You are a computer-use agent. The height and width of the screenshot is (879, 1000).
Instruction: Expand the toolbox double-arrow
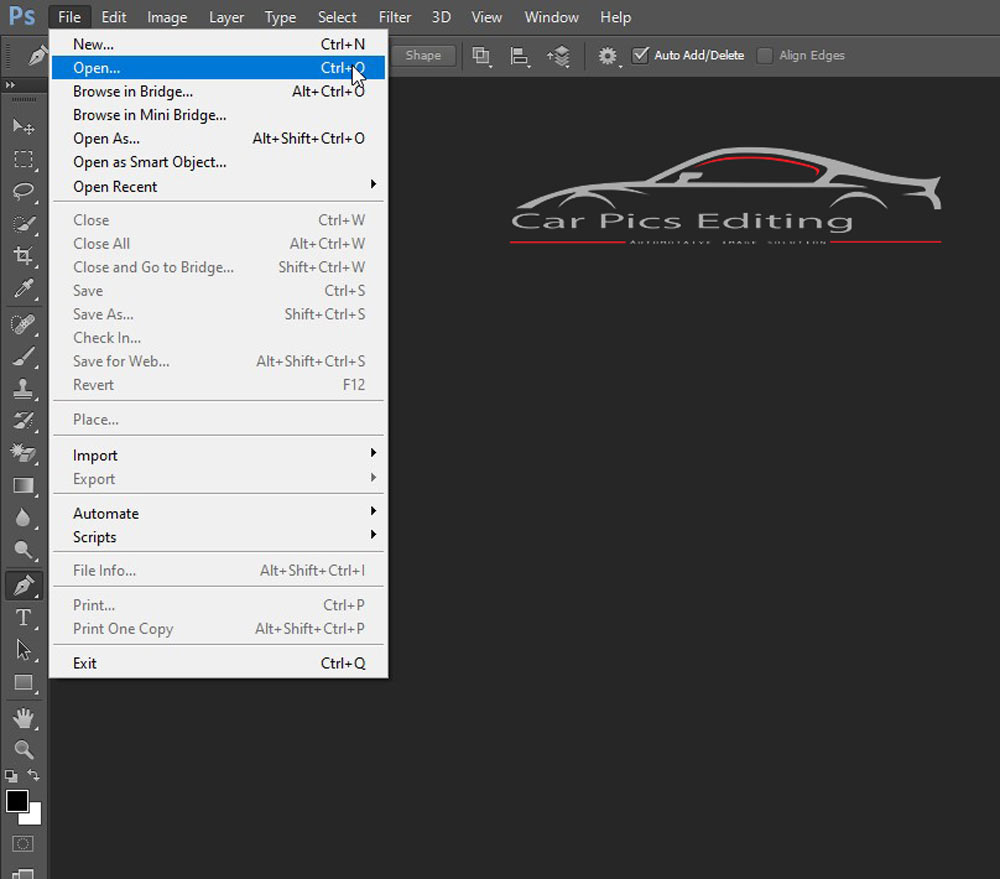[x=10, y=85]
